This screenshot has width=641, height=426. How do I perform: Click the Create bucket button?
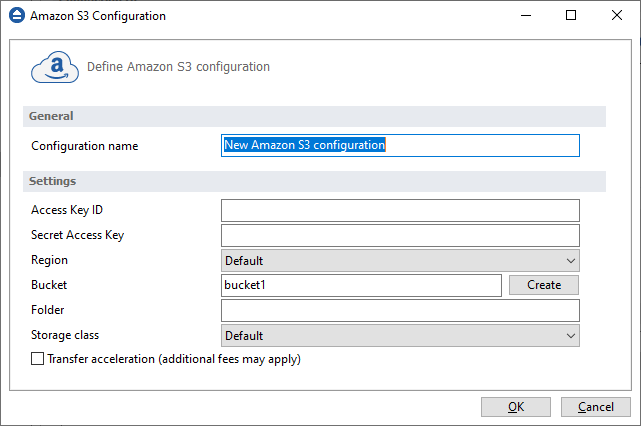pos(544,285)
